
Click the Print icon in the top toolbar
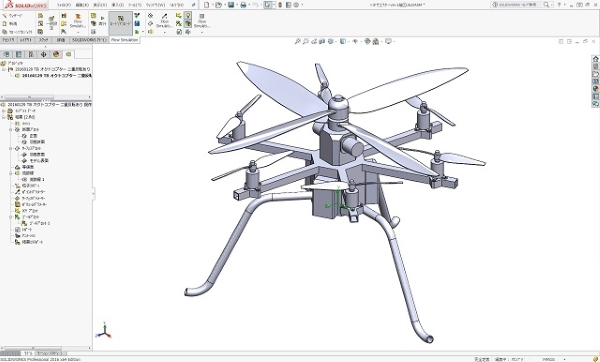pos(243,5)
